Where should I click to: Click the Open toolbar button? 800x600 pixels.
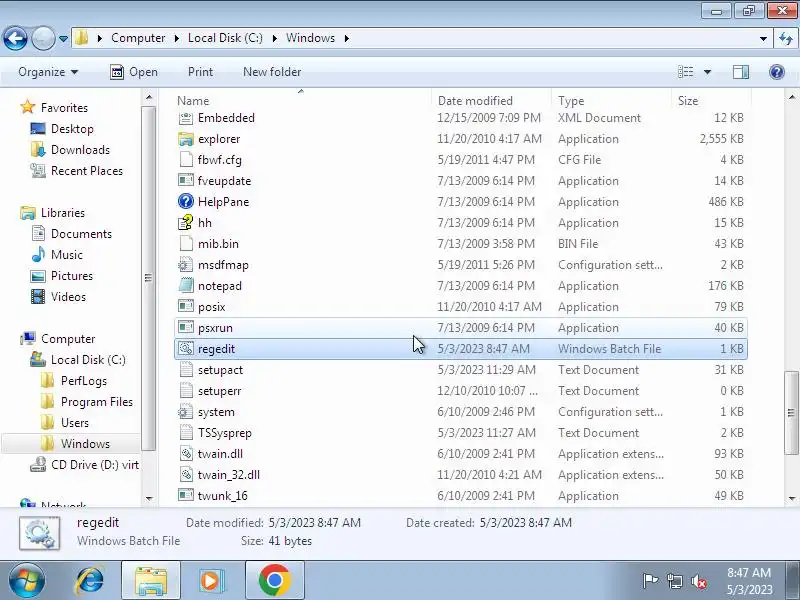(x=134, y=72)
